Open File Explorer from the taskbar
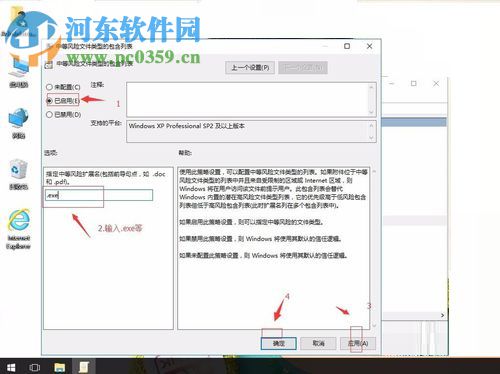 tap(60, 367)
